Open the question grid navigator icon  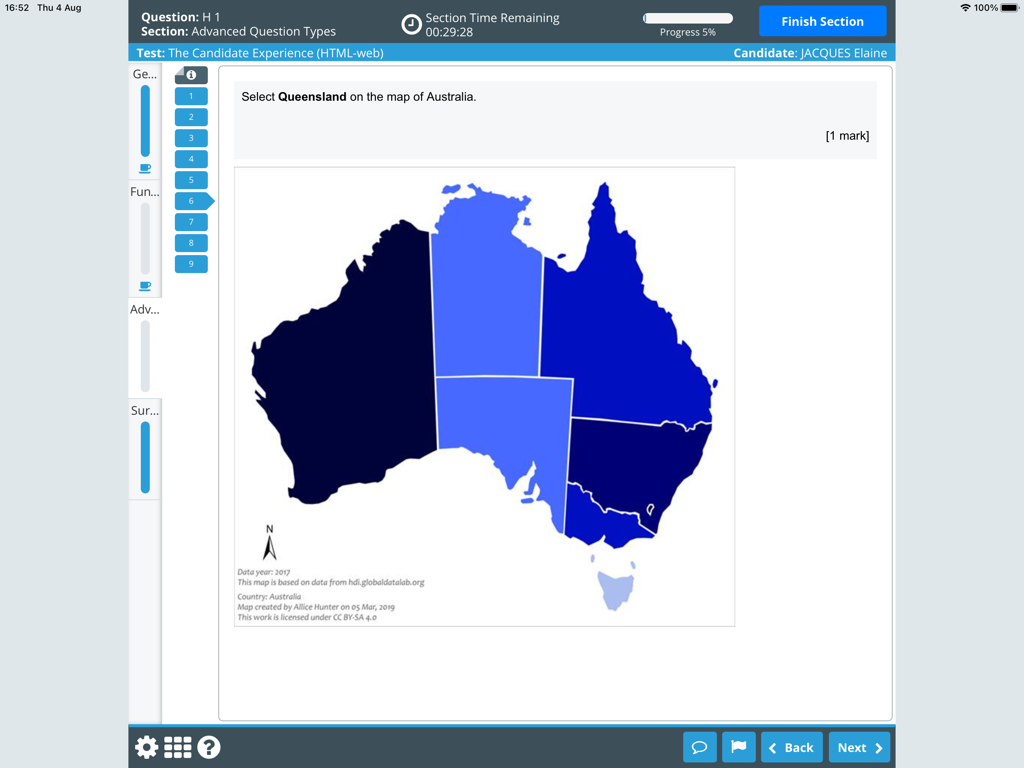177,746
